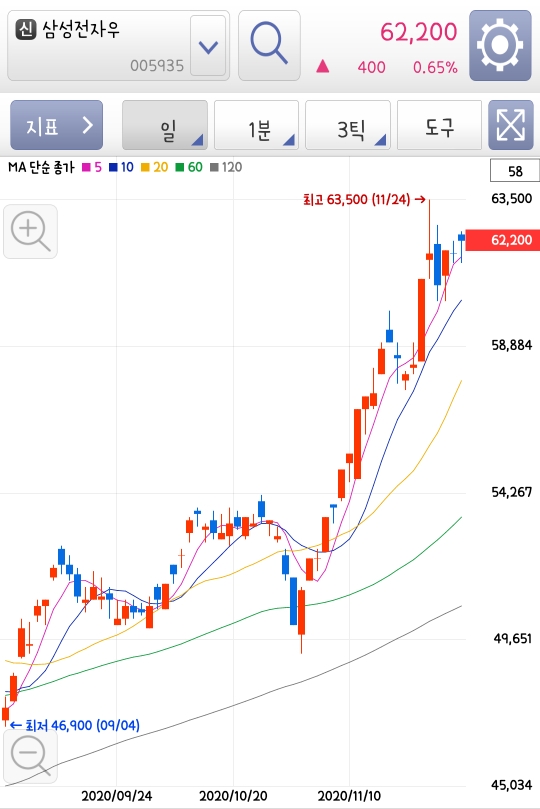Click the 45,034 price axis label
Image resolution: width=540 pixels, height=809 pixels.
pos(512,785)
